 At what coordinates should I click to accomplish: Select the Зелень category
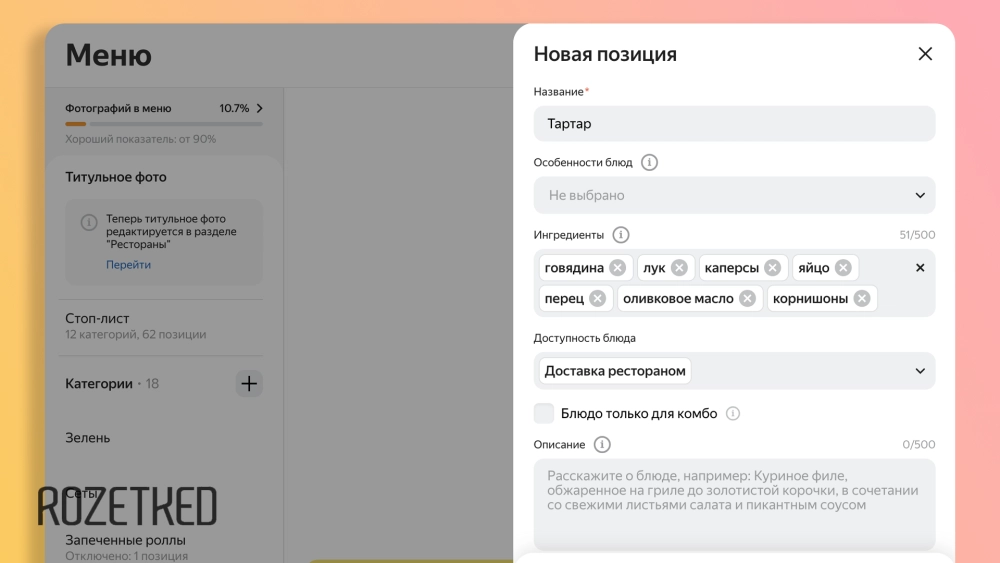(88, 438)
